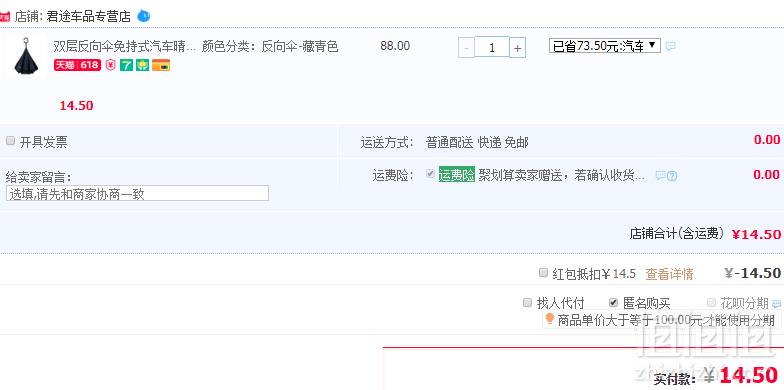Click the 给卖家留言 message input field
The image size is (784, 390).
pos(138,193)
